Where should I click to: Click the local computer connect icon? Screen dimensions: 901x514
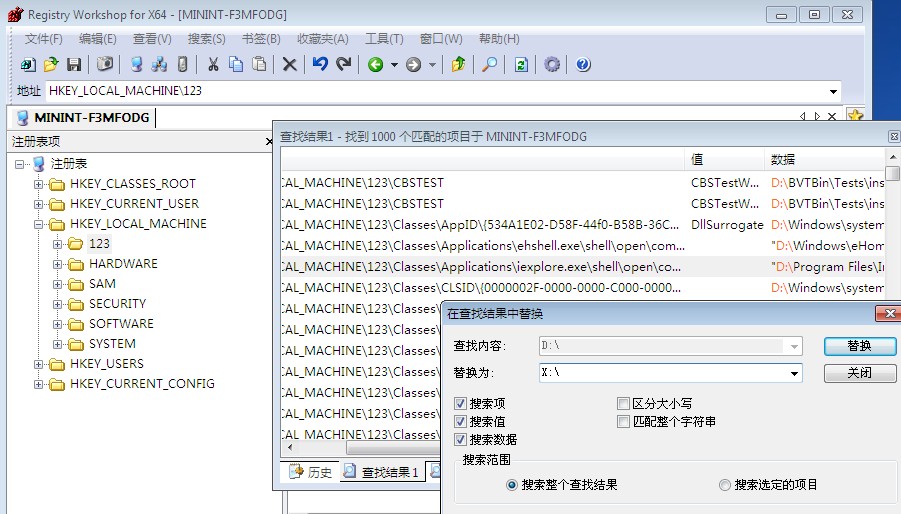tap(136, 64)
